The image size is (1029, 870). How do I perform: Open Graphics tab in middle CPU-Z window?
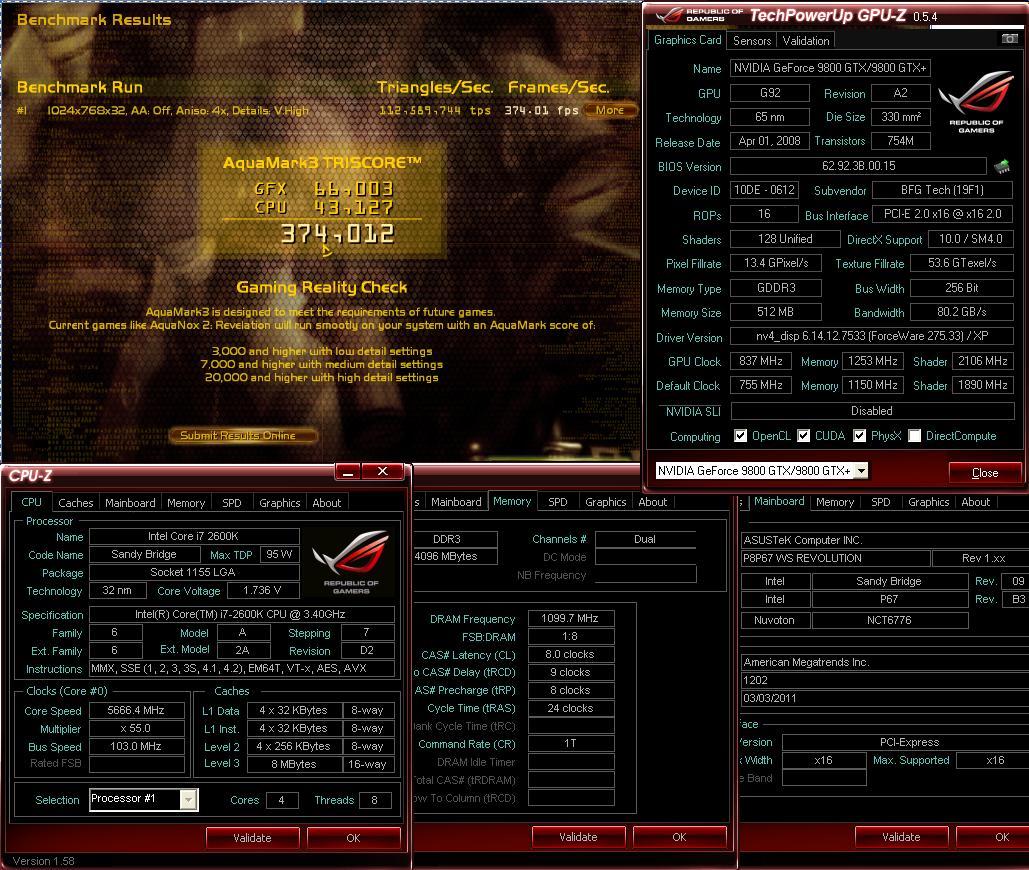pos(605,502)
